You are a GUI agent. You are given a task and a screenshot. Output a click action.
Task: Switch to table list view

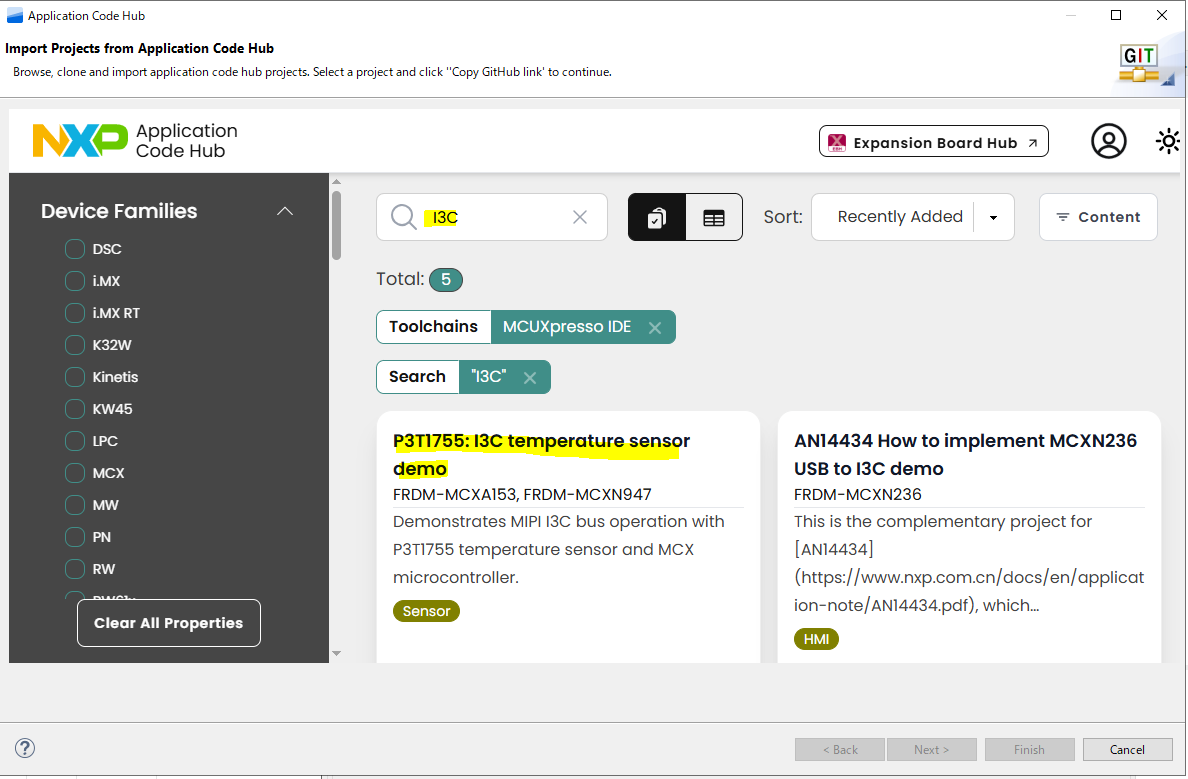click(714, 217)
